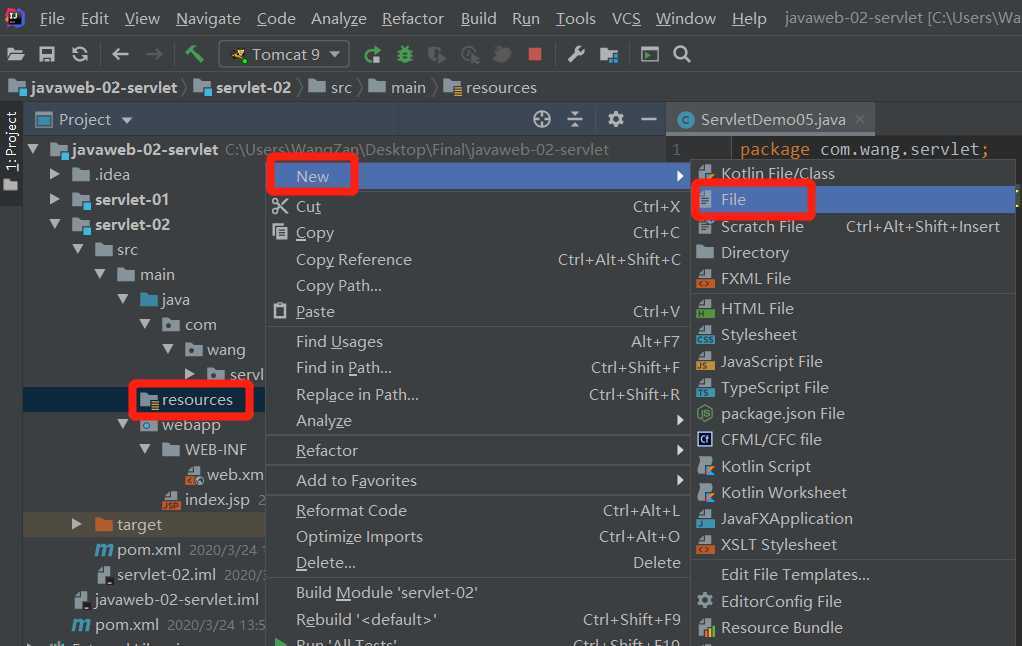The height and width of the screenshot is (646, 1022).
Task: Choose Reformat Code in context menu
Action: 478,510
